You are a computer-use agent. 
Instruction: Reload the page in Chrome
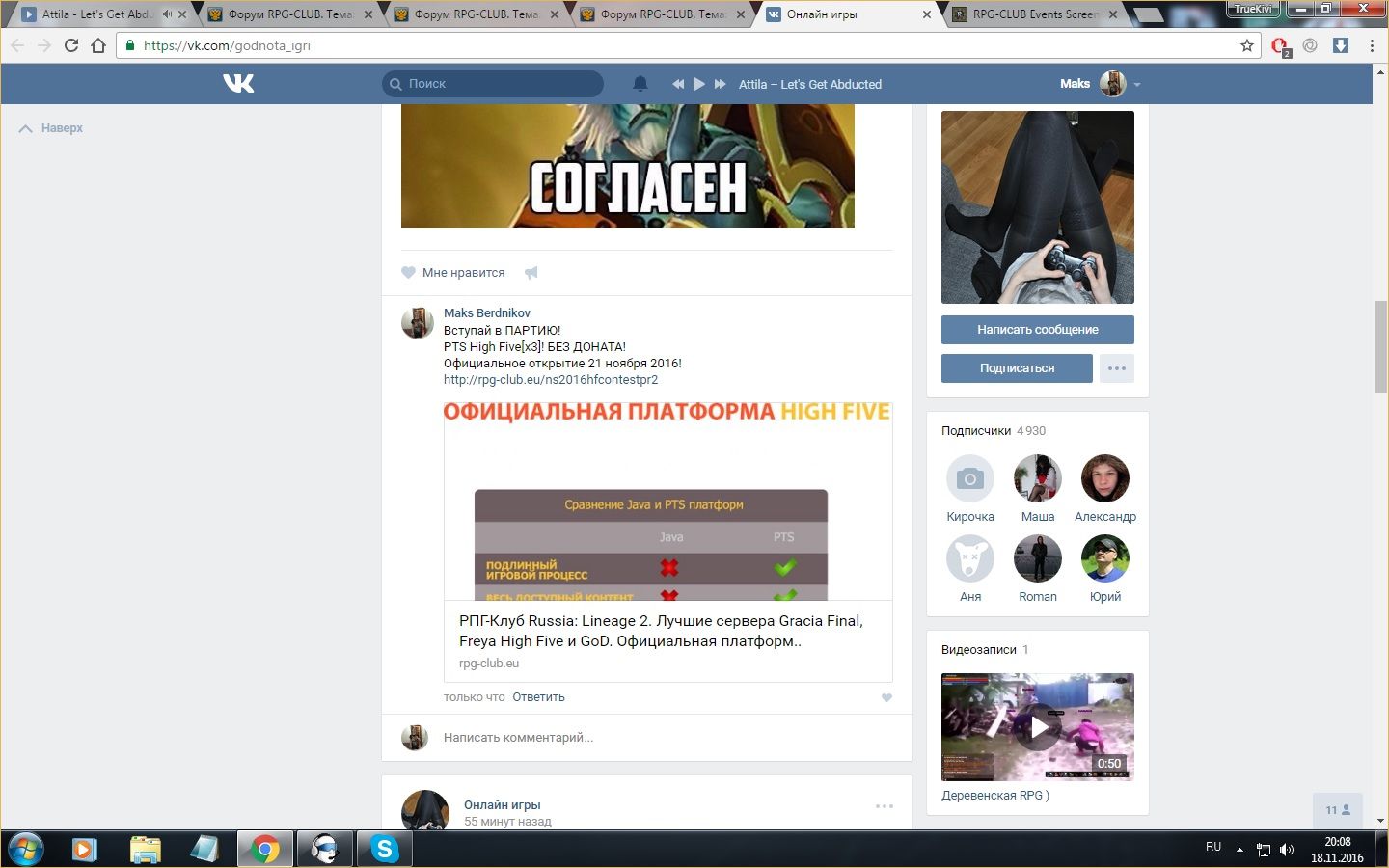(70, 45)
